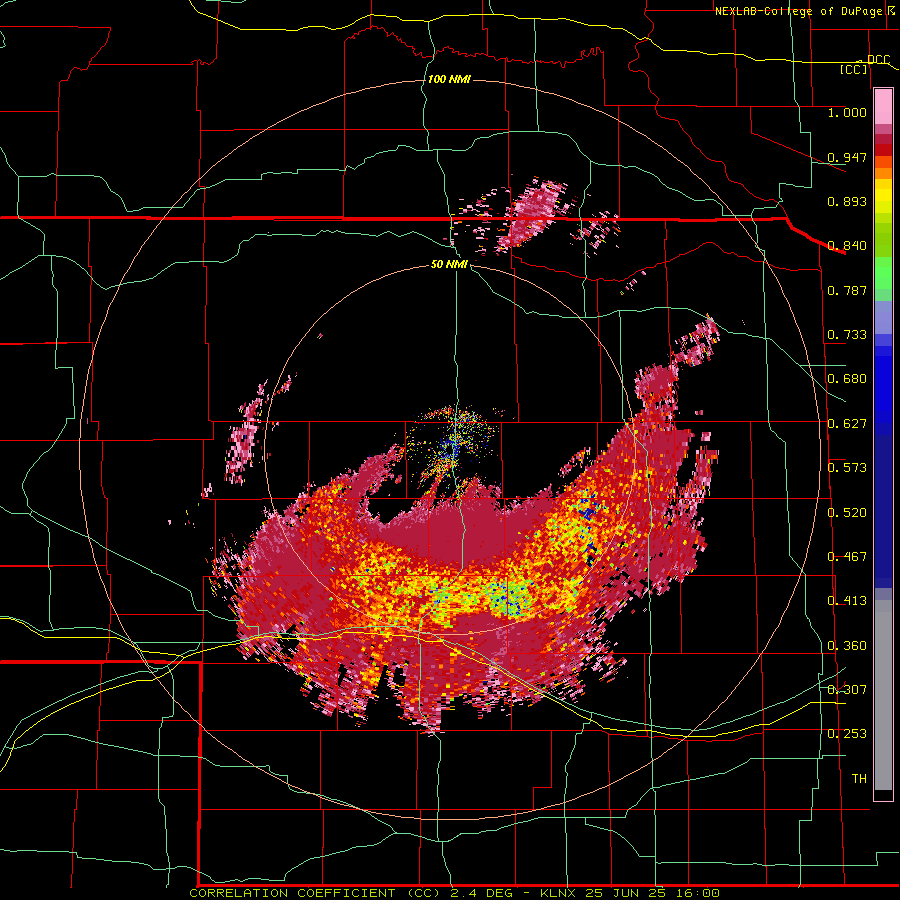This screenshot has width=900, height=900.
Task: Select the 0.307 scale value
Action: [x=847, y=690]
